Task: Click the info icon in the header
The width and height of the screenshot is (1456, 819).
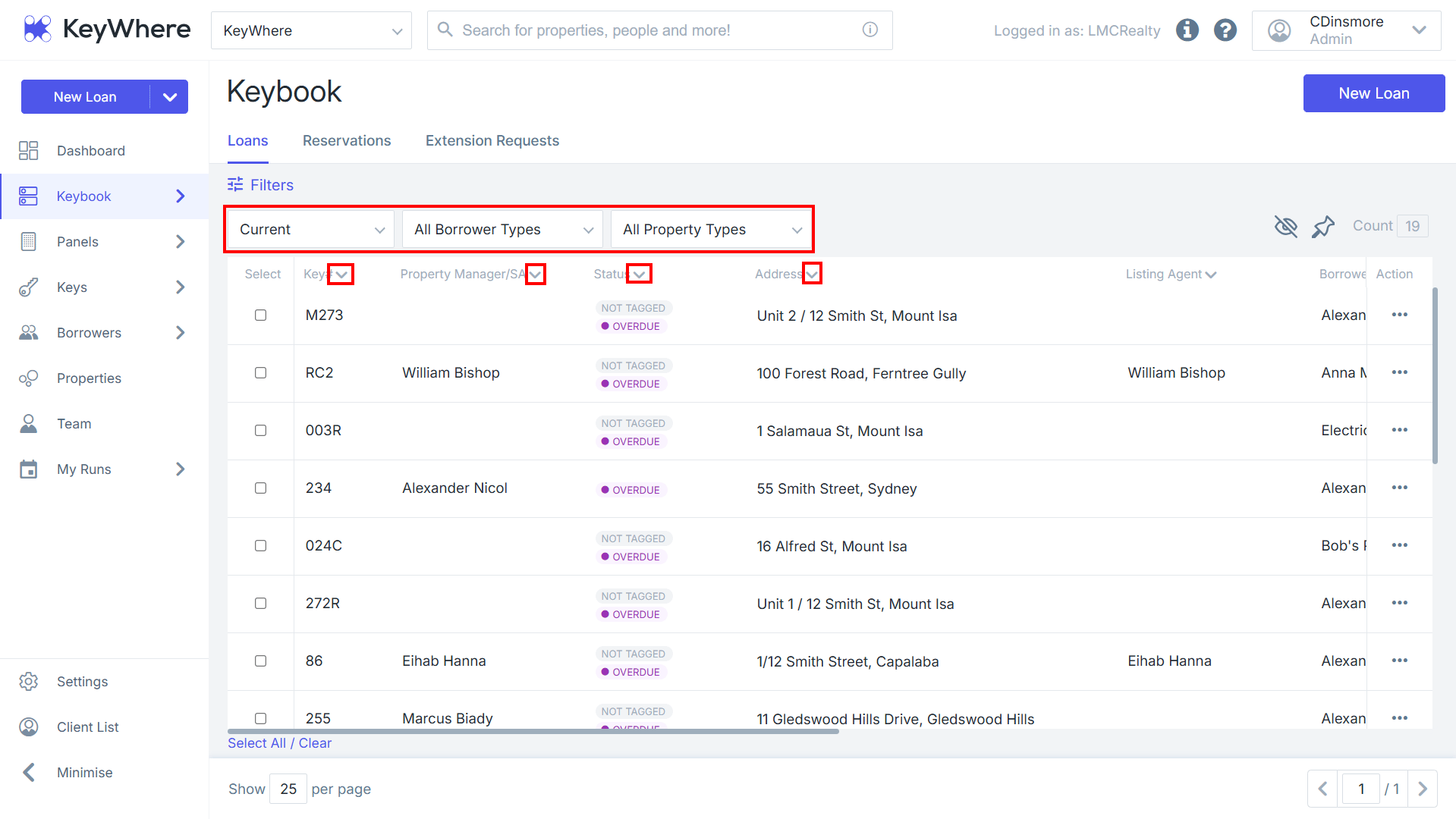Action: 1187,30
